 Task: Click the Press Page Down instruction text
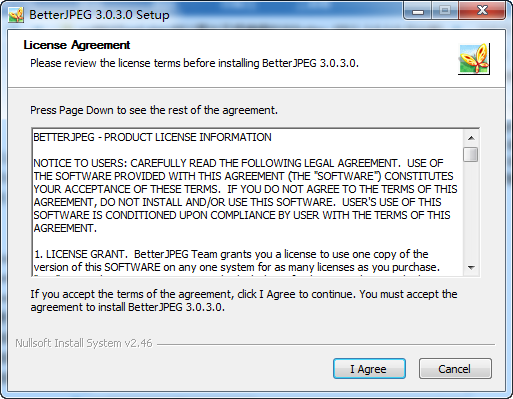tap(154, 110)
